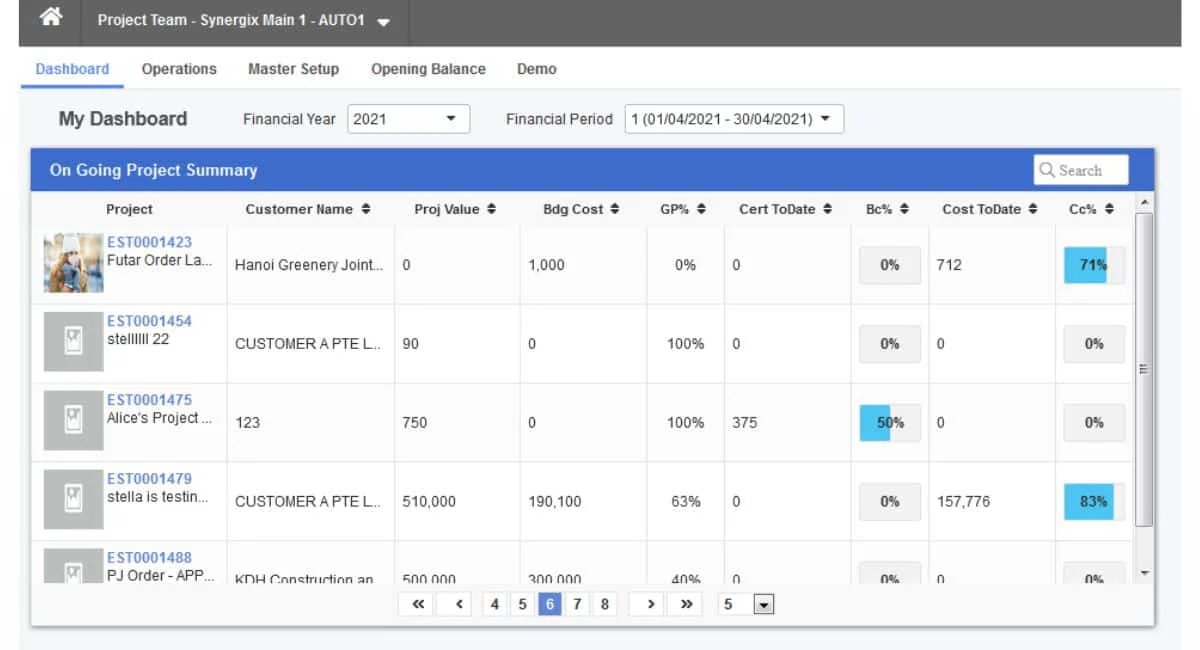Select current page 6

549,604
